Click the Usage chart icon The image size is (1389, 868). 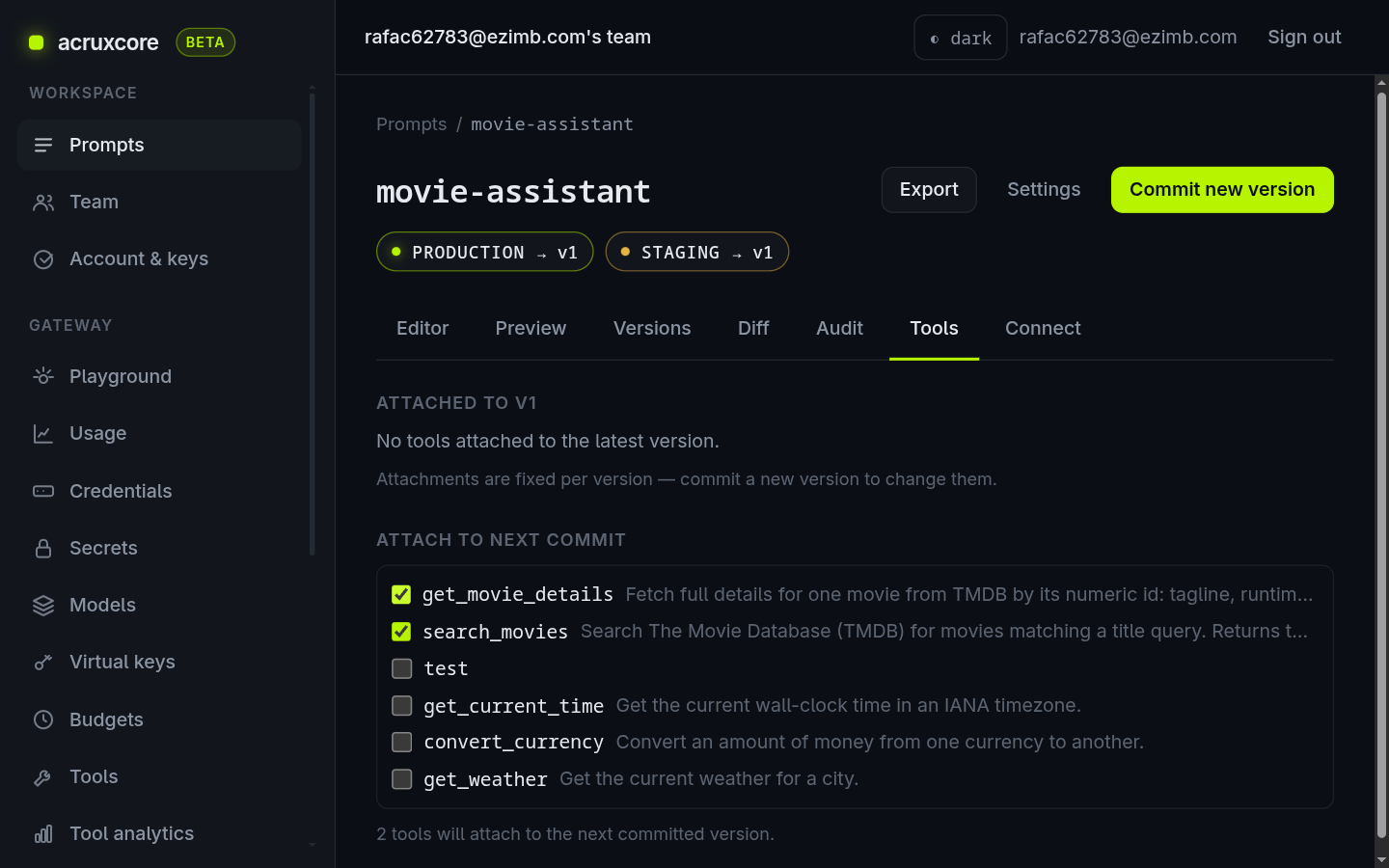click(43, 434)
